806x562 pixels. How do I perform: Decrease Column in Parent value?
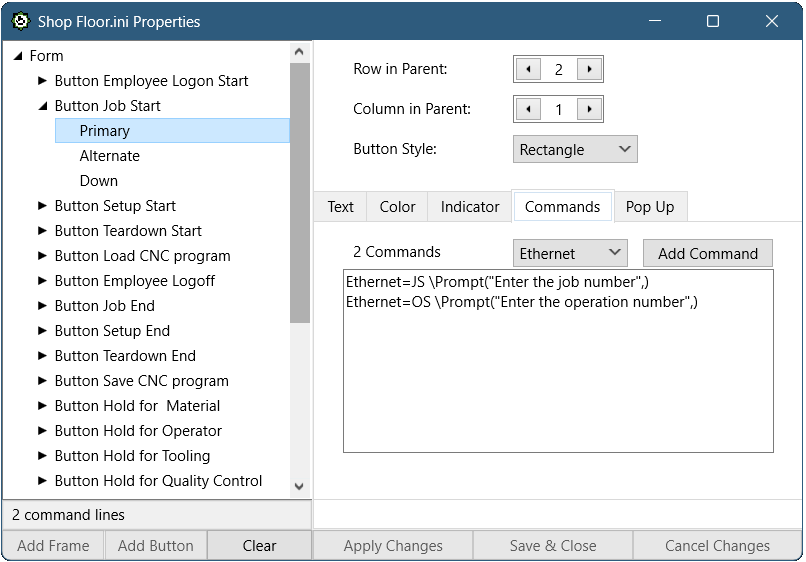click(527, 109)
